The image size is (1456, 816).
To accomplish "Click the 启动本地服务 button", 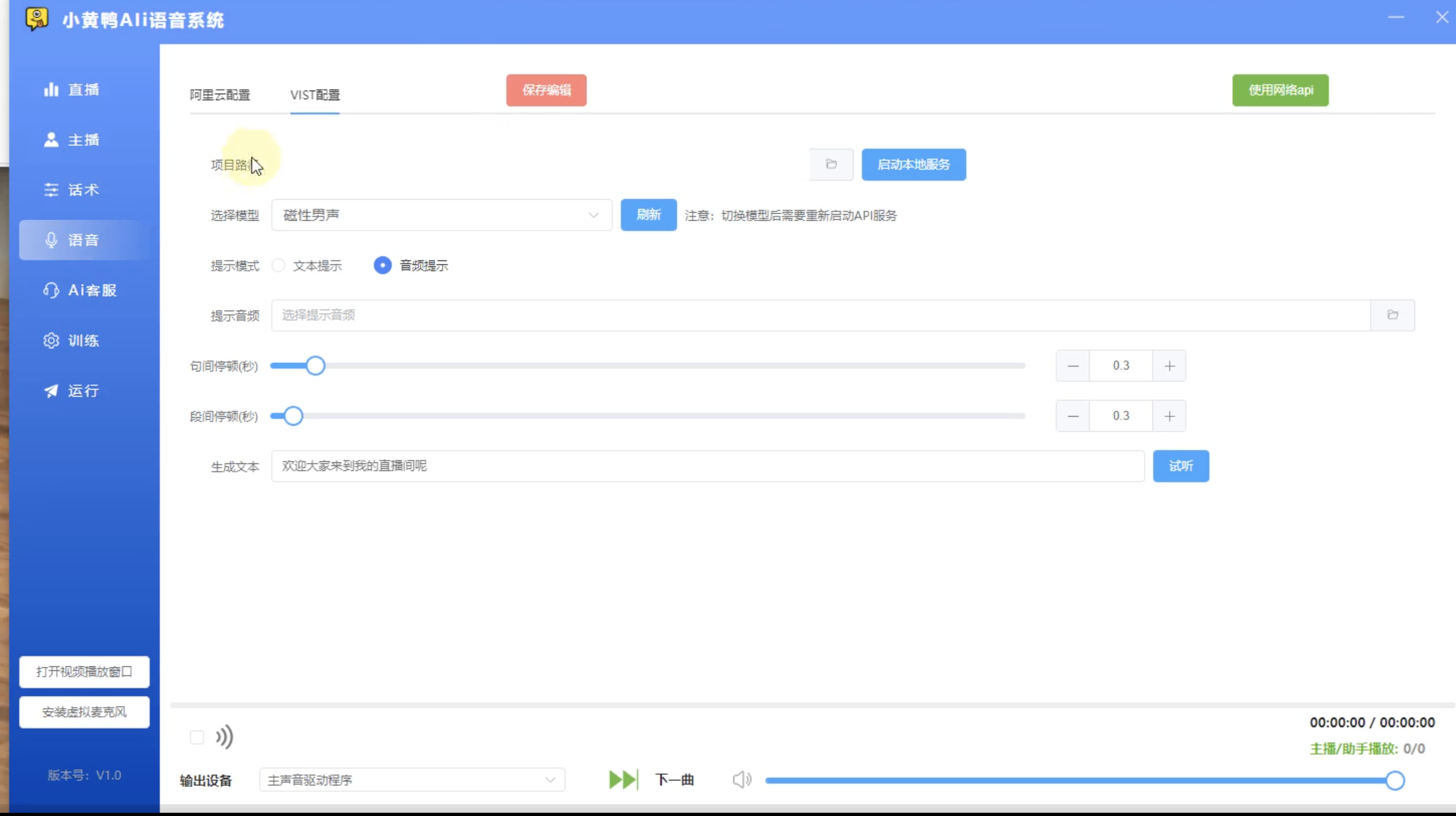I will [x=914, y=165].
